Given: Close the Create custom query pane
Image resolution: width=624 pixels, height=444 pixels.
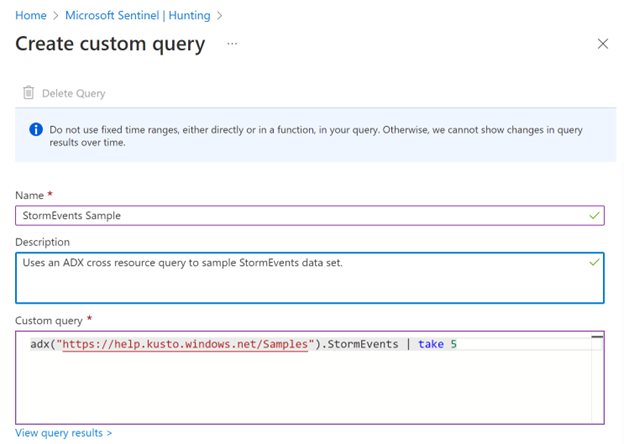Looking at the screenshot, I should point(603,44).
